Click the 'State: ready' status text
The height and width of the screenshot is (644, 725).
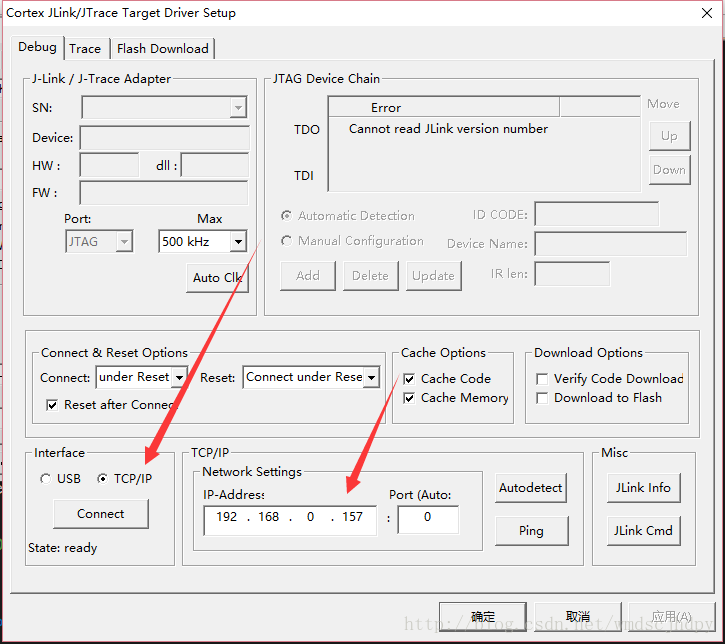point(63,548)
